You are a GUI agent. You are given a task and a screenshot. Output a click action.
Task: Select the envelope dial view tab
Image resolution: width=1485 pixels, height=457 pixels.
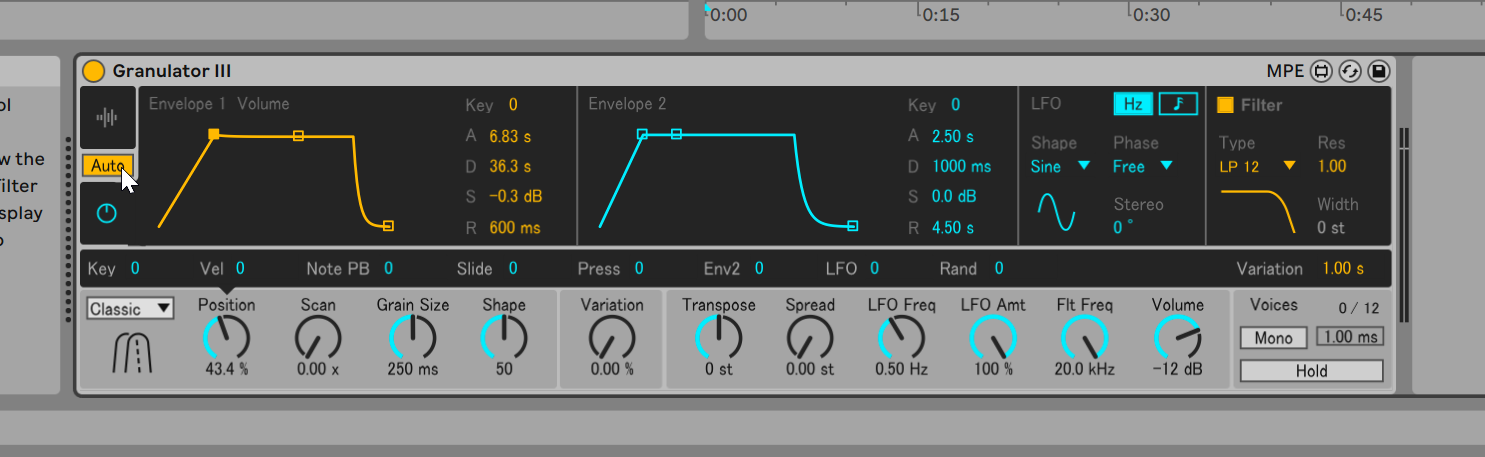pyautogui.click(x=107, y=213)
